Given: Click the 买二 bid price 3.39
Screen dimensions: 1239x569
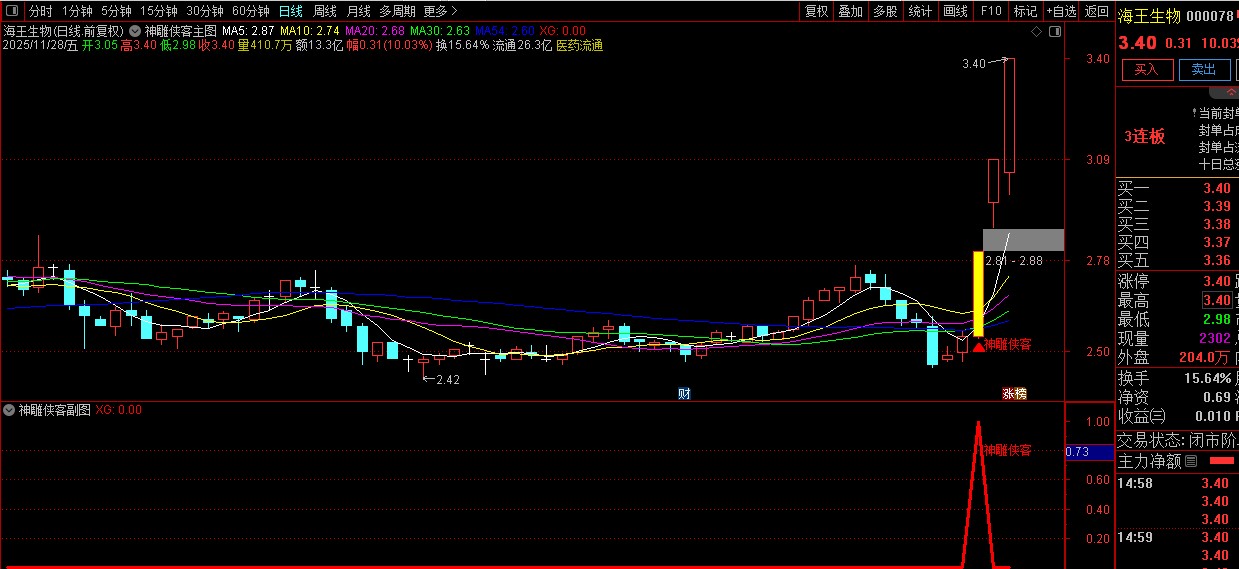Looking at the screenshot, I should tap(1216, 206).
